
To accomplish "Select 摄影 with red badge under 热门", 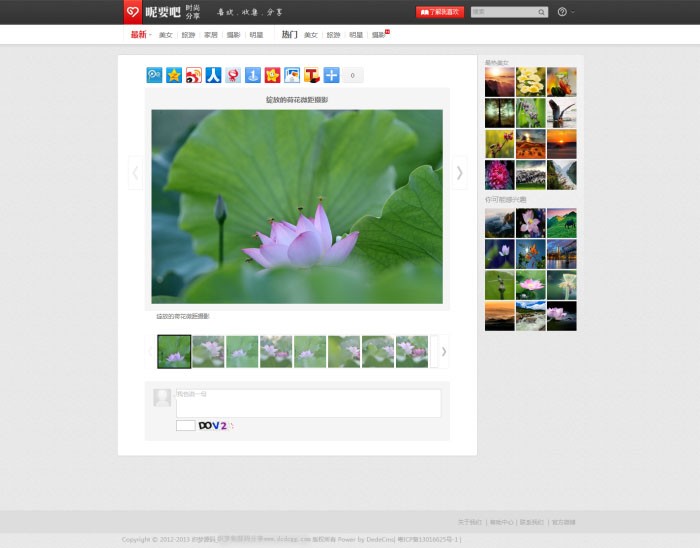I will pos(379,35).
